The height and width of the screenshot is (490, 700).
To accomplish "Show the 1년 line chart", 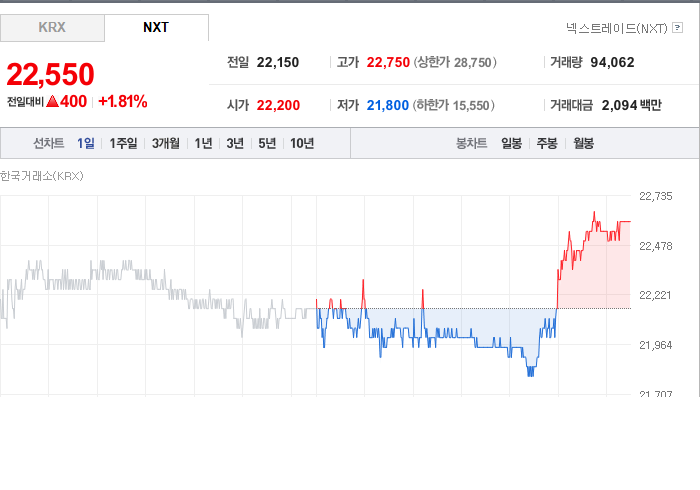I will (203, 143).
